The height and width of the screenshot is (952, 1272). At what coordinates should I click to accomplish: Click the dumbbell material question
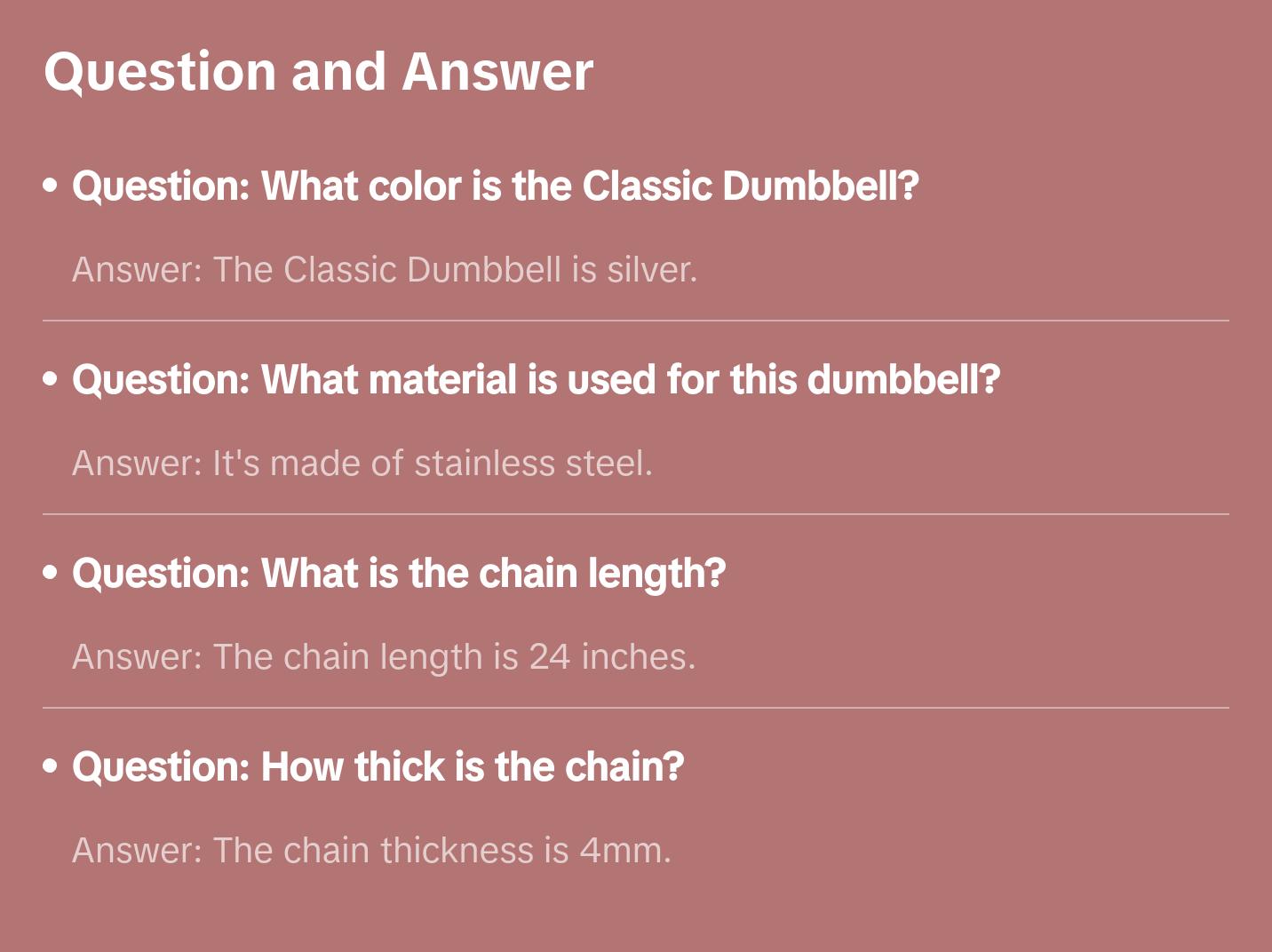pyautogui.click(x=536, y=380)
